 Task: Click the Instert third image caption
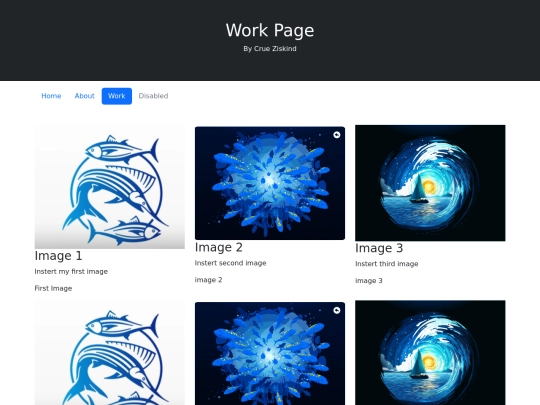tap(387, 264)
